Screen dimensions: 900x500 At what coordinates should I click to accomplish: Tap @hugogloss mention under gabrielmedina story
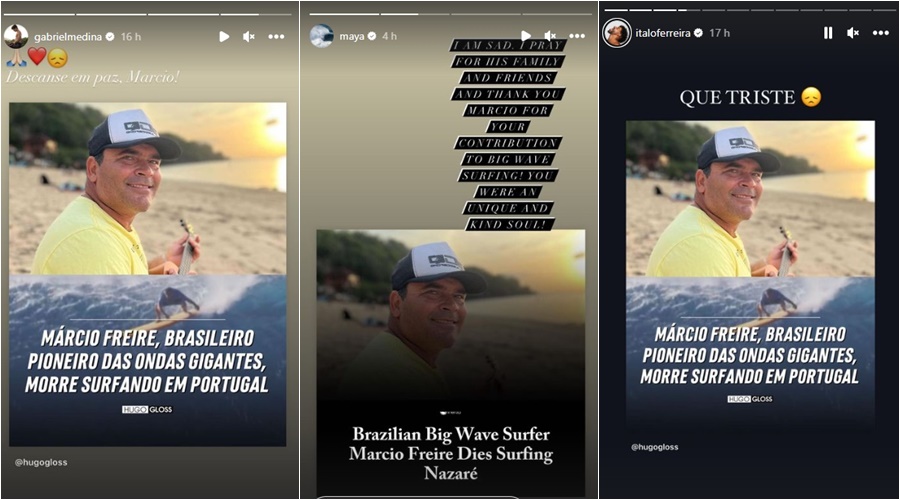click(41, 462)
